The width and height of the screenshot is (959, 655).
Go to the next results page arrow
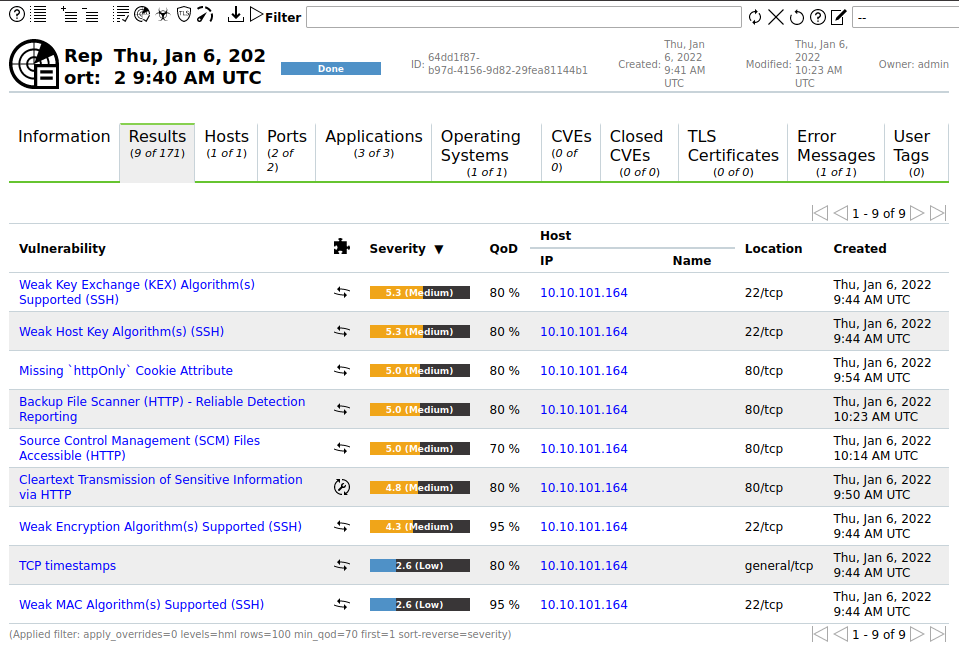[x=917, y=213]
